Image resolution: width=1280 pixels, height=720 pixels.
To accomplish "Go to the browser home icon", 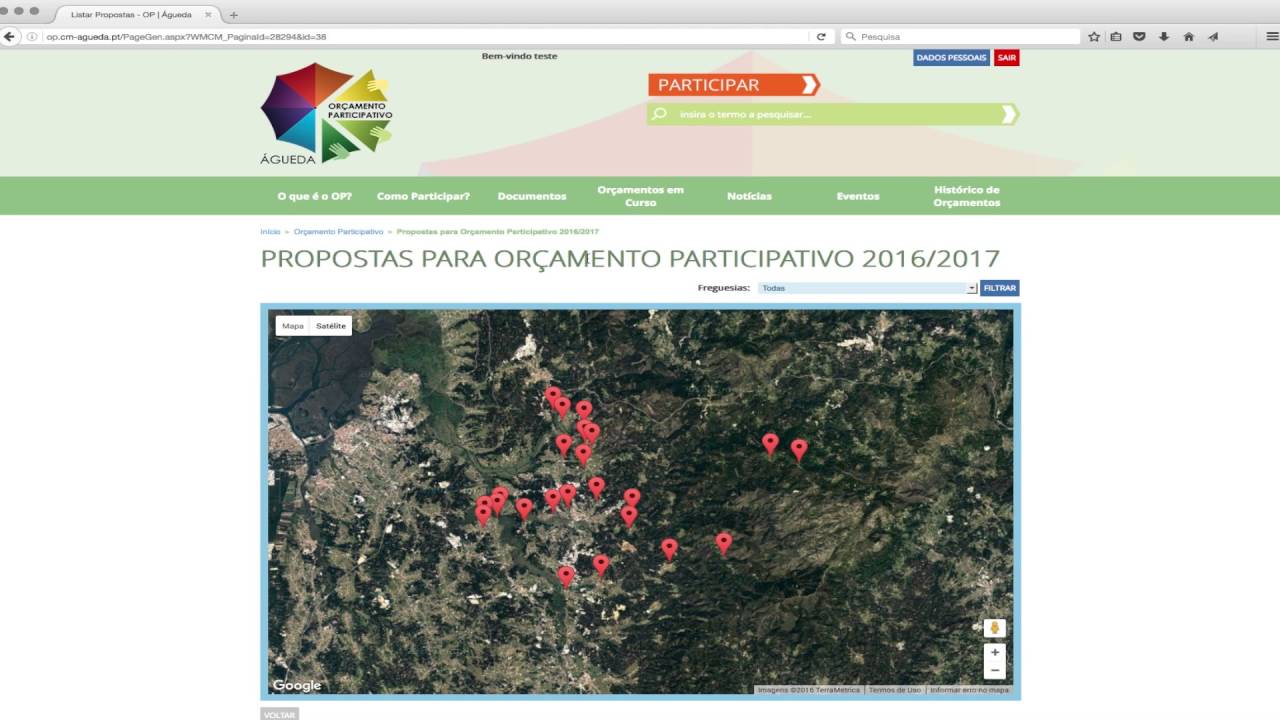I will click(x=1189, y=36).
